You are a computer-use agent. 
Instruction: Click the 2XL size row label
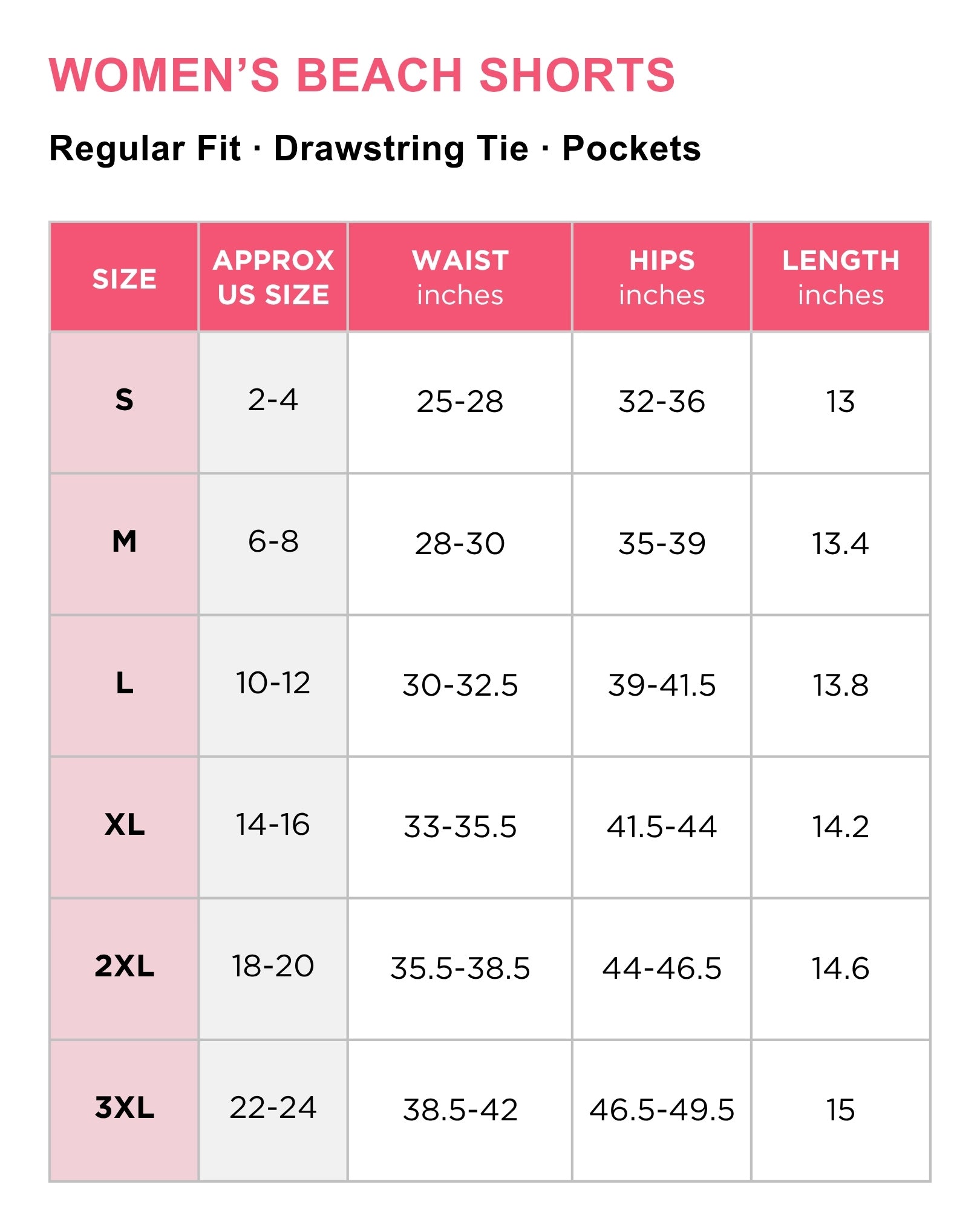(x=124, y=969)
